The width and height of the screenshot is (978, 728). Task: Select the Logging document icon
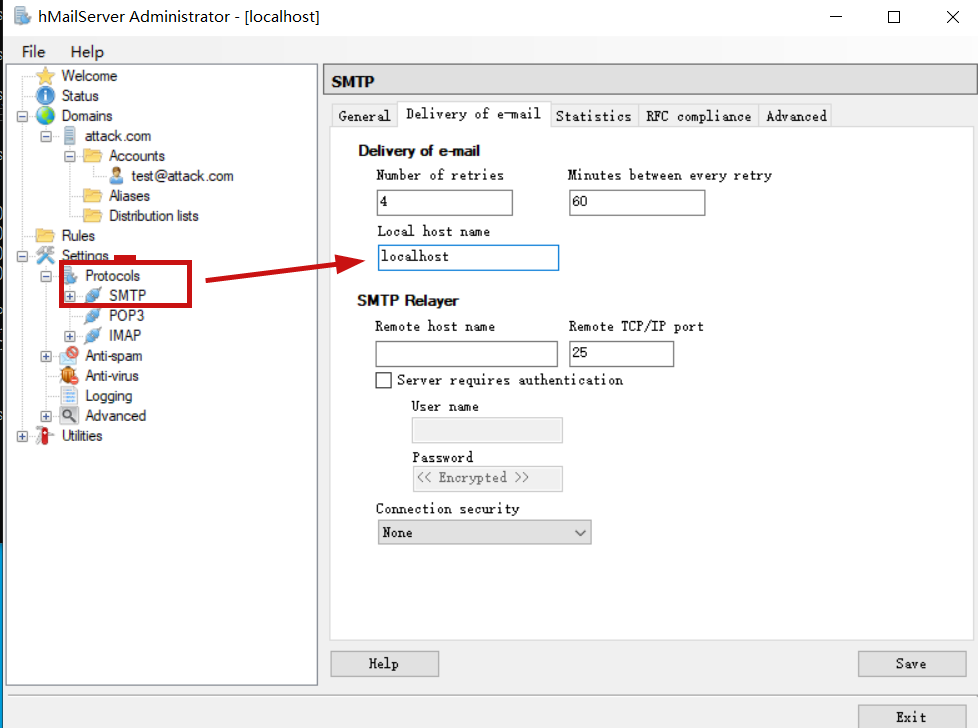pyautogui.click(x=69, y=396)
